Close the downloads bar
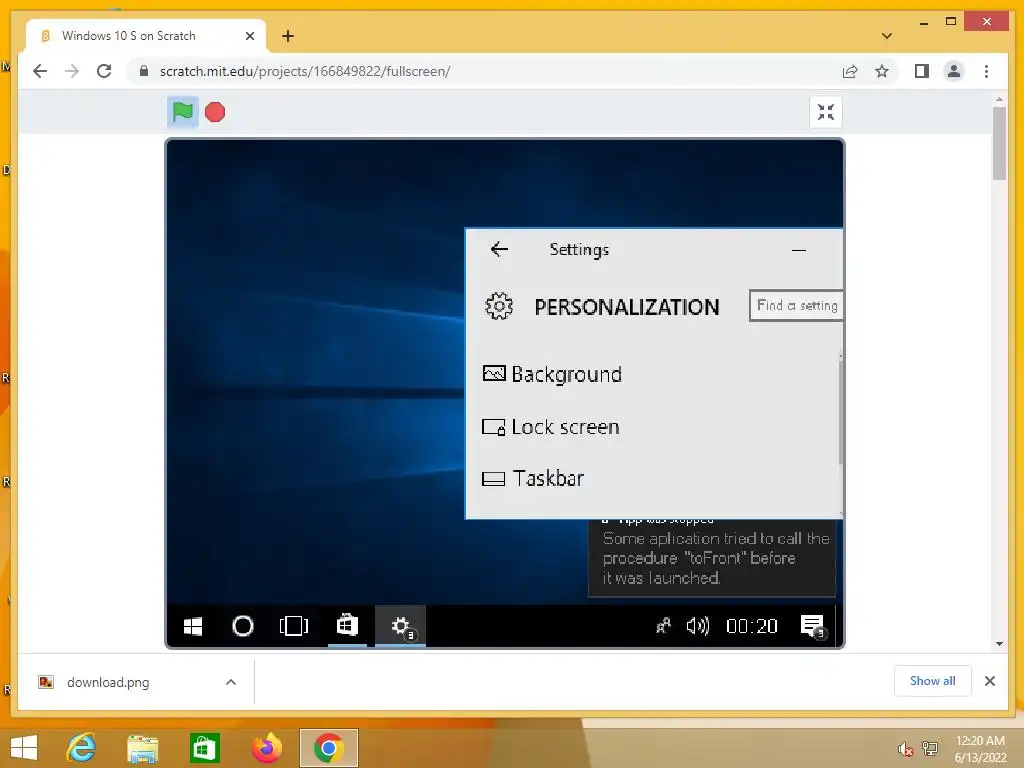 click(990, 681)
